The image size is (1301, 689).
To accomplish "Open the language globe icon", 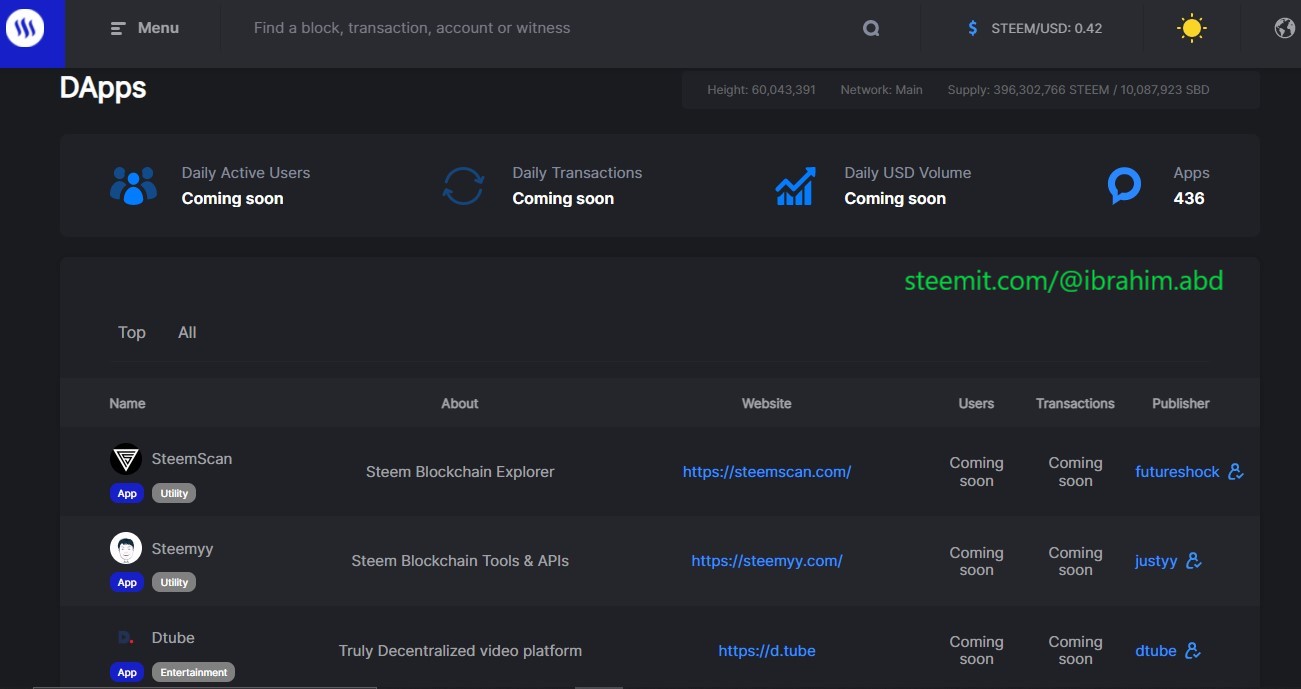I will click(1285, 28).
